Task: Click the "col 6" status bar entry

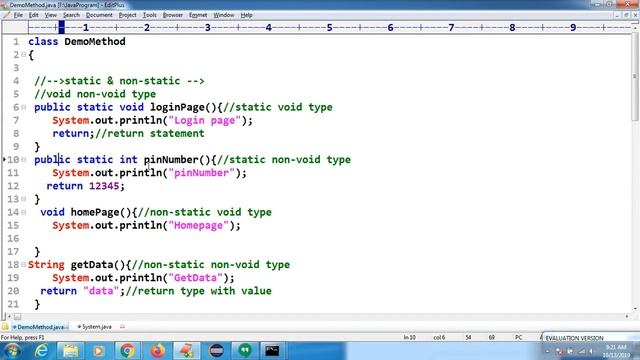Action: coord(439,338)
